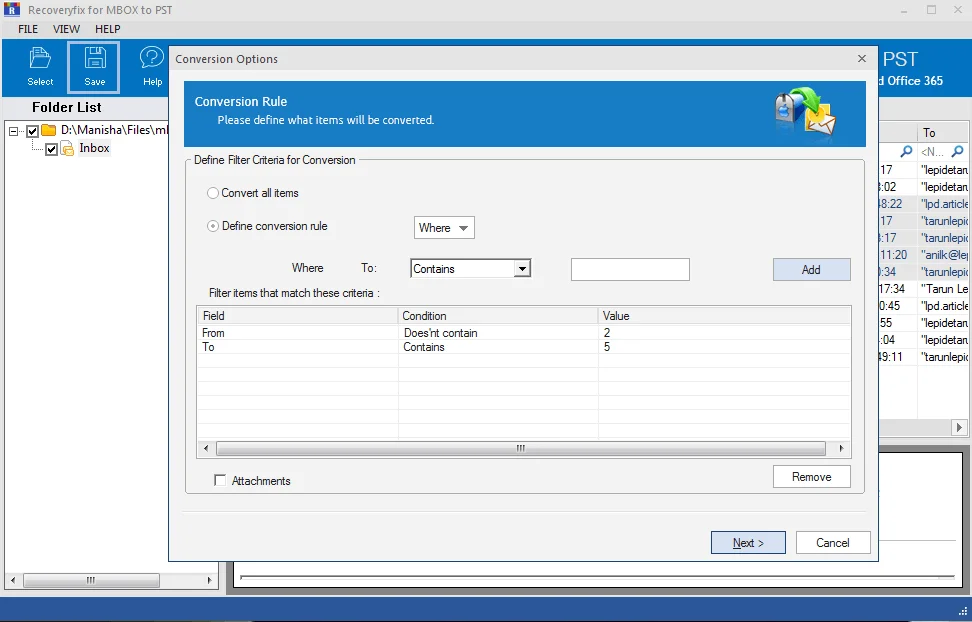The image size is (972, 622).
Task: Click the criteria list horizontal scrollbar thumb
Action: coord(521,448)
